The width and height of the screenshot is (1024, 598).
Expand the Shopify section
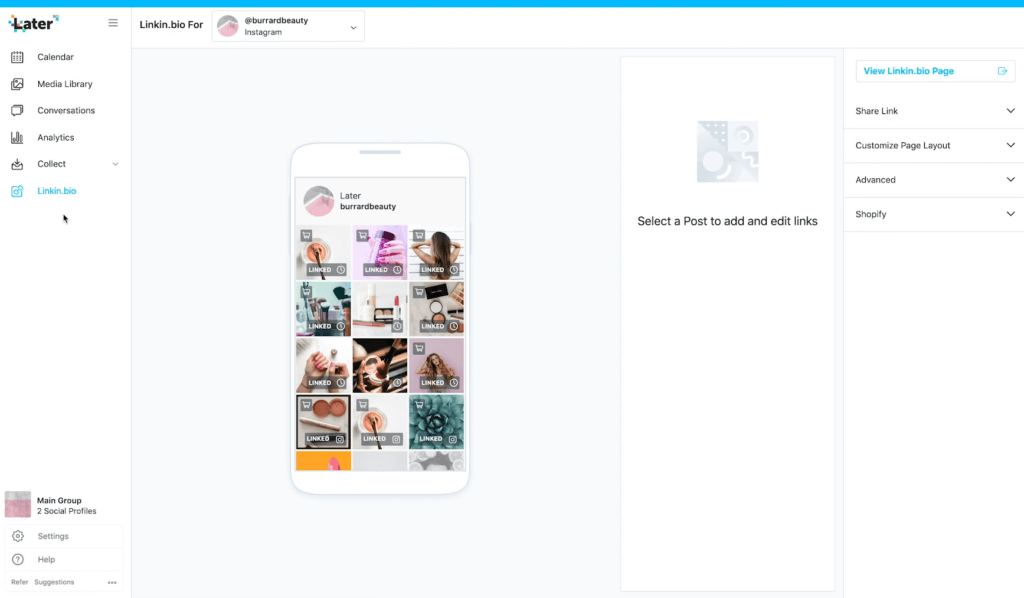935,214
